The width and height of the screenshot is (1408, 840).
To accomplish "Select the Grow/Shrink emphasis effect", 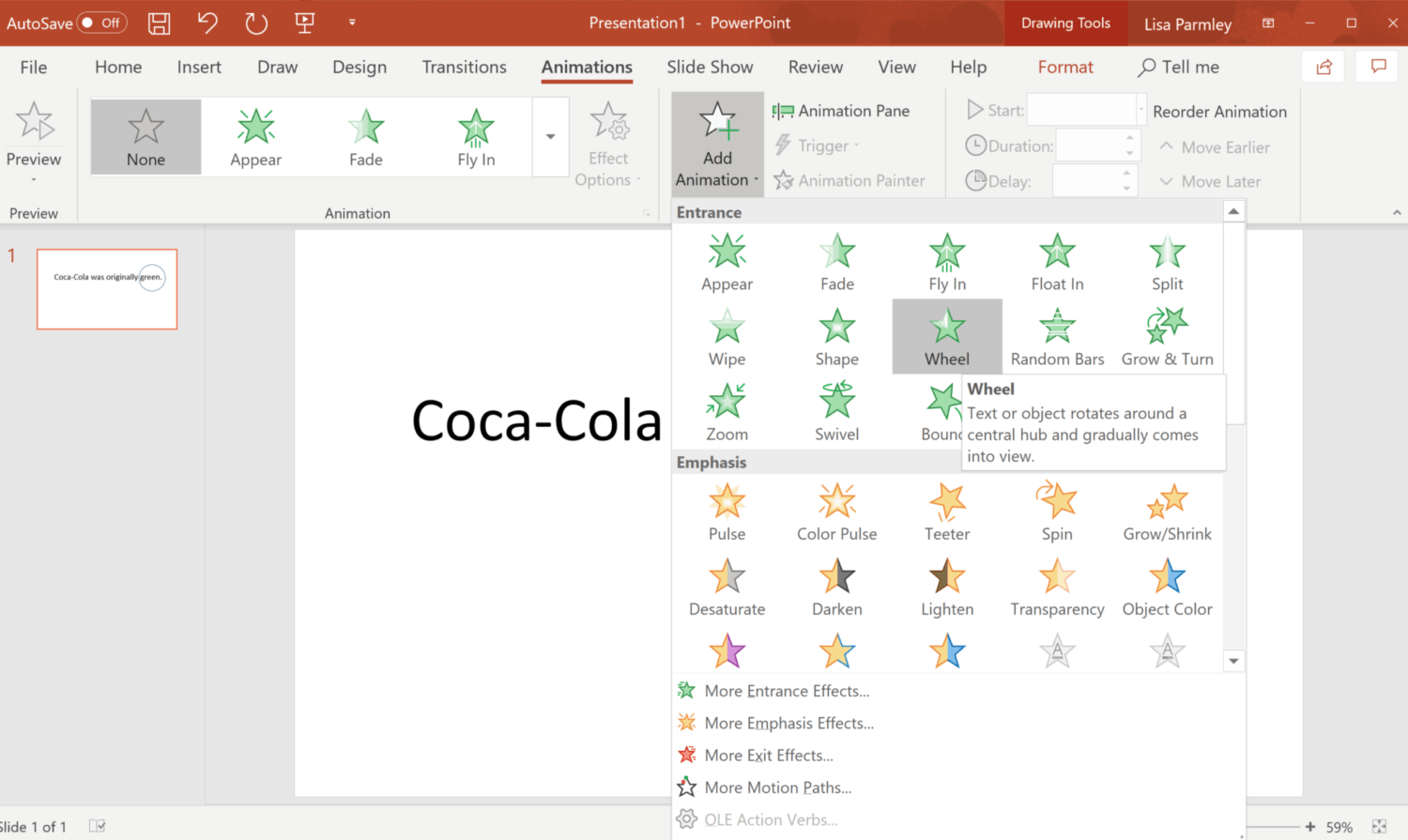I will [1167, 512].
